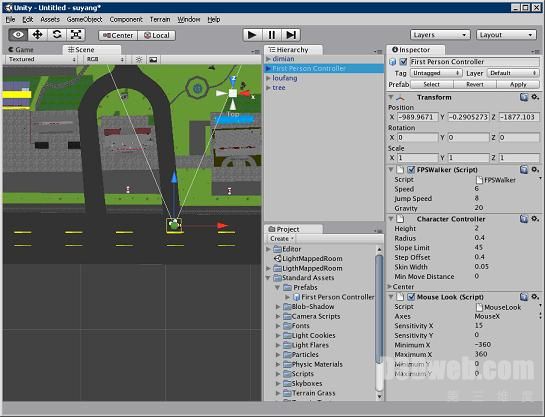The width and height of the screenshot is (545, 417).
Task: Open the Layer Default dropdown
Action: click(513, 73)
